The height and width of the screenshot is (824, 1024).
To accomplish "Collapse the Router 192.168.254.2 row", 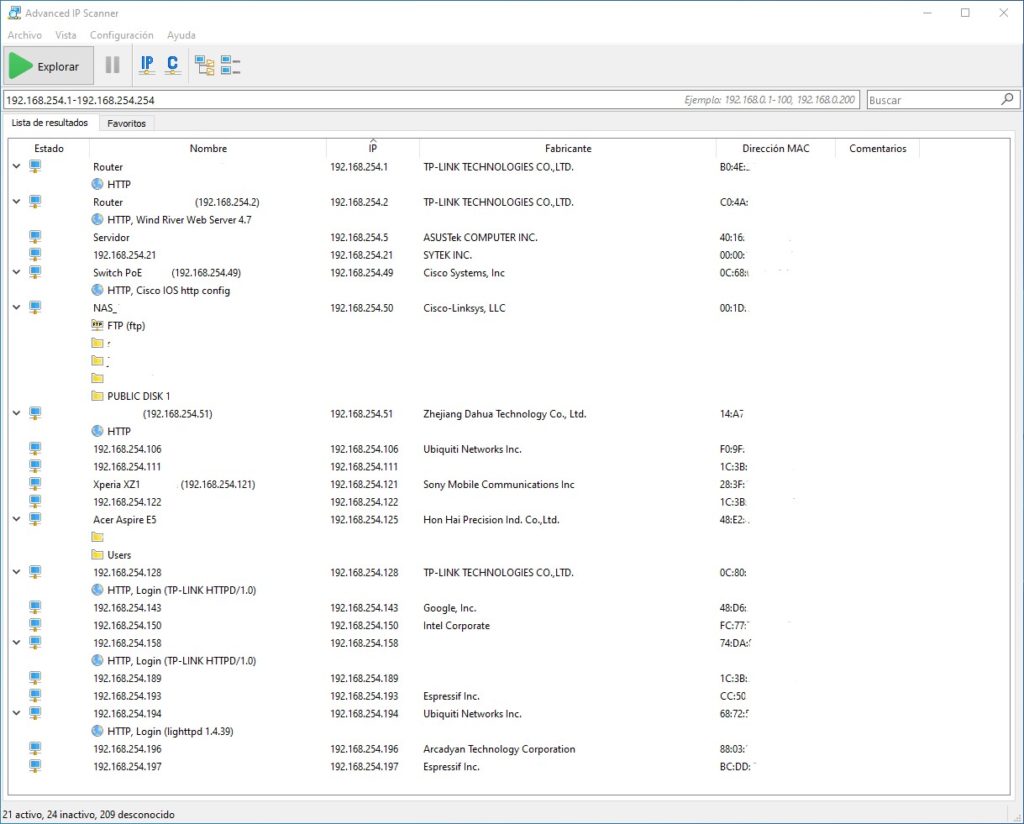I will click(x=16, y=202).
